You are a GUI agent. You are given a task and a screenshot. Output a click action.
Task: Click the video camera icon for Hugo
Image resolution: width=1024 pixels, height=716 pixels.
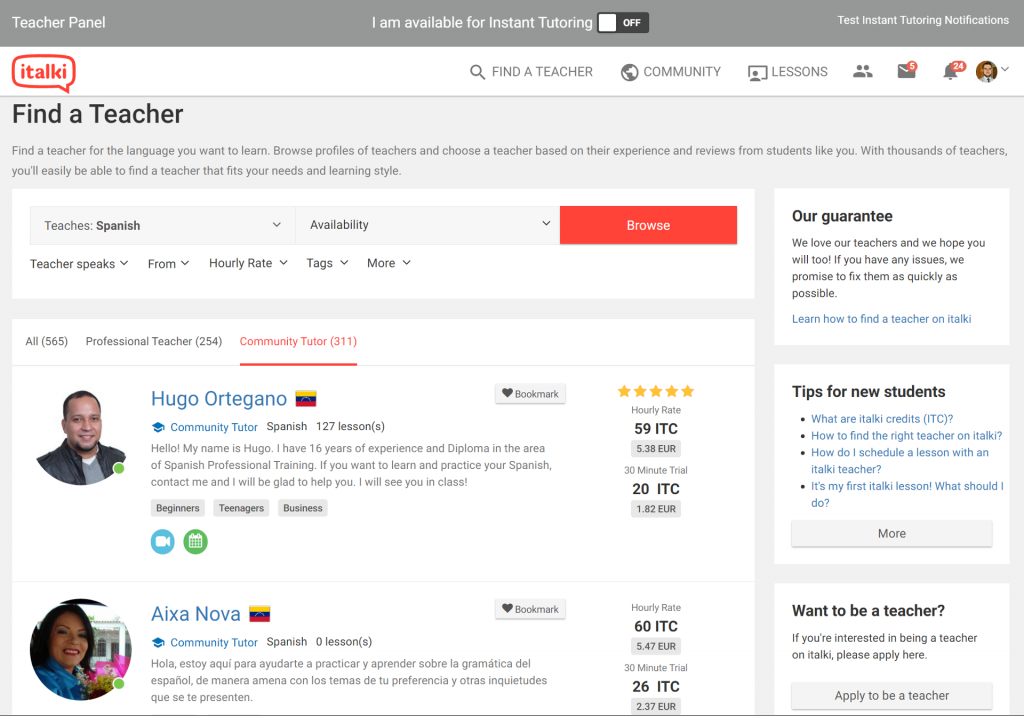pyautogui.click(x=163, y=541)
